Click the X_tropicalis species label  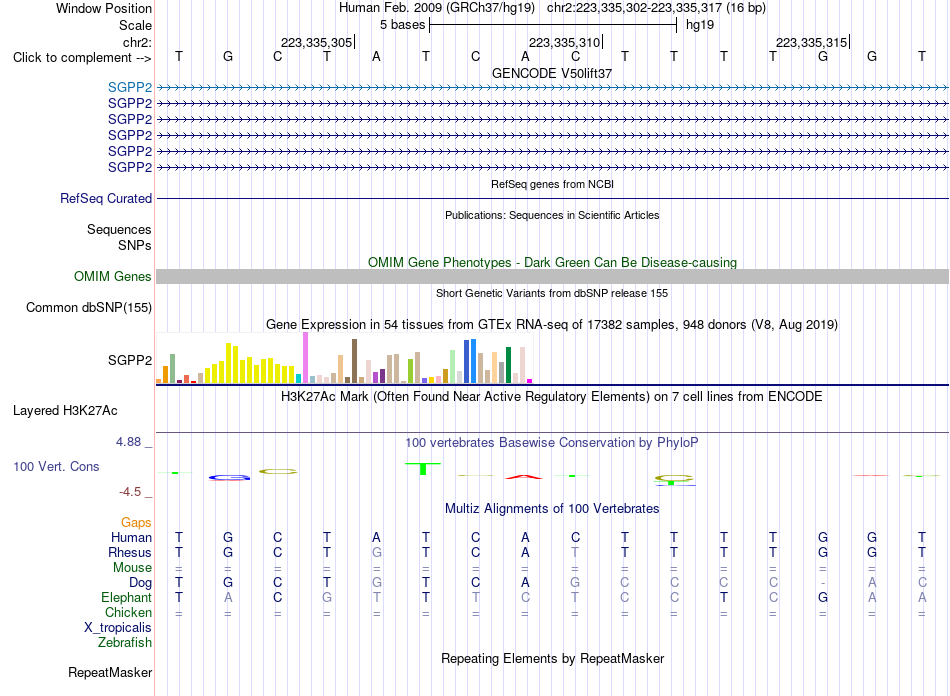pyautogui.click(x=118, y=628)
